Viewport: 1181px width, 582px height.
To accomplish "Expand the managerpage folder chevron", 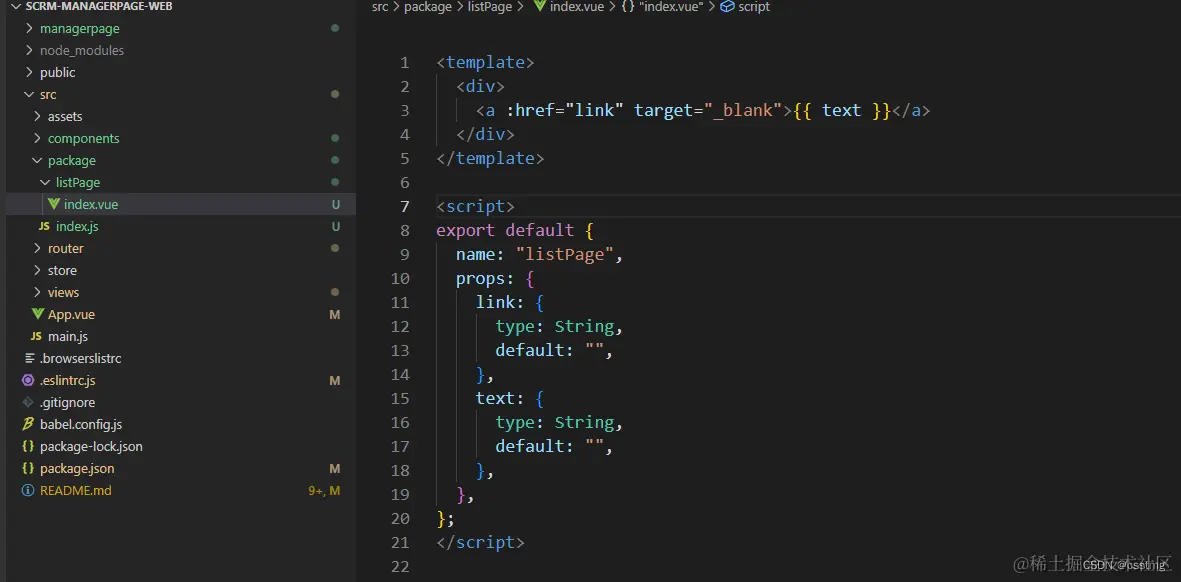I will point(29,29).
